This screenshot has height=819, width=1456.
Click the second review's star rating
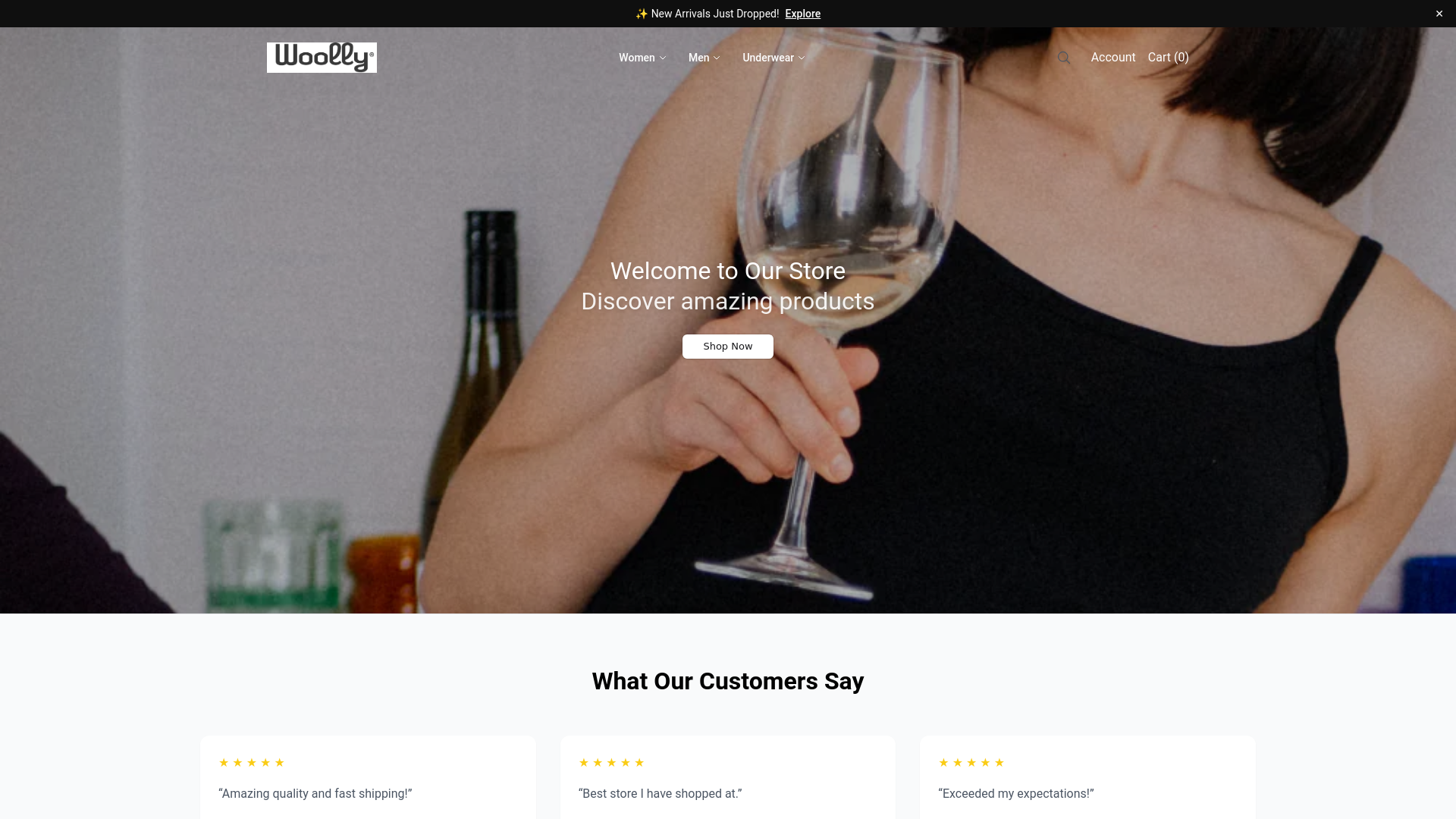tap(611, 763)
